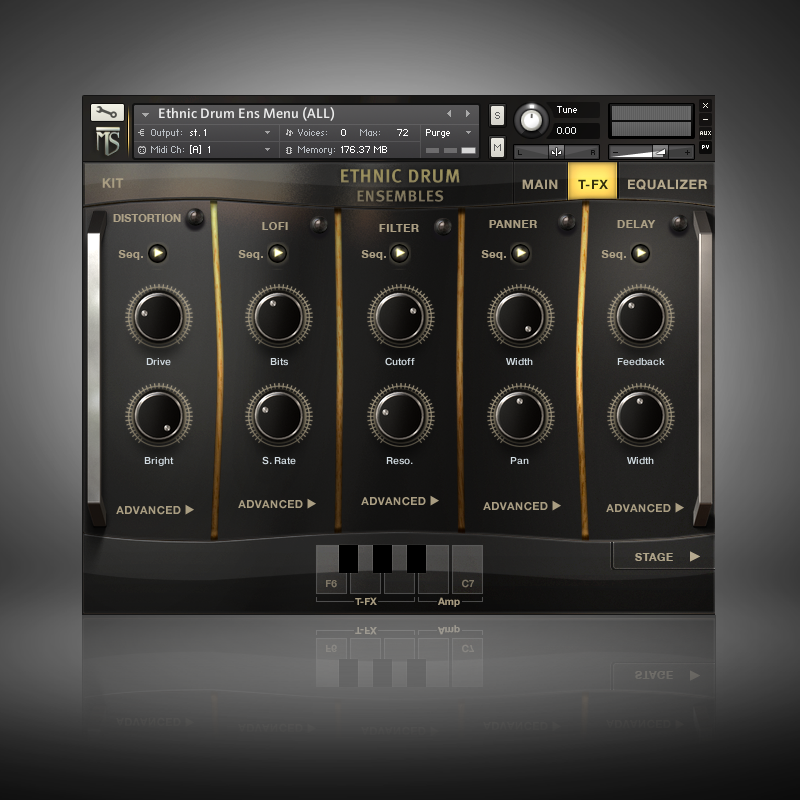
Task: Switch to the EQUALIZER tab
Action: pos(667,184)
